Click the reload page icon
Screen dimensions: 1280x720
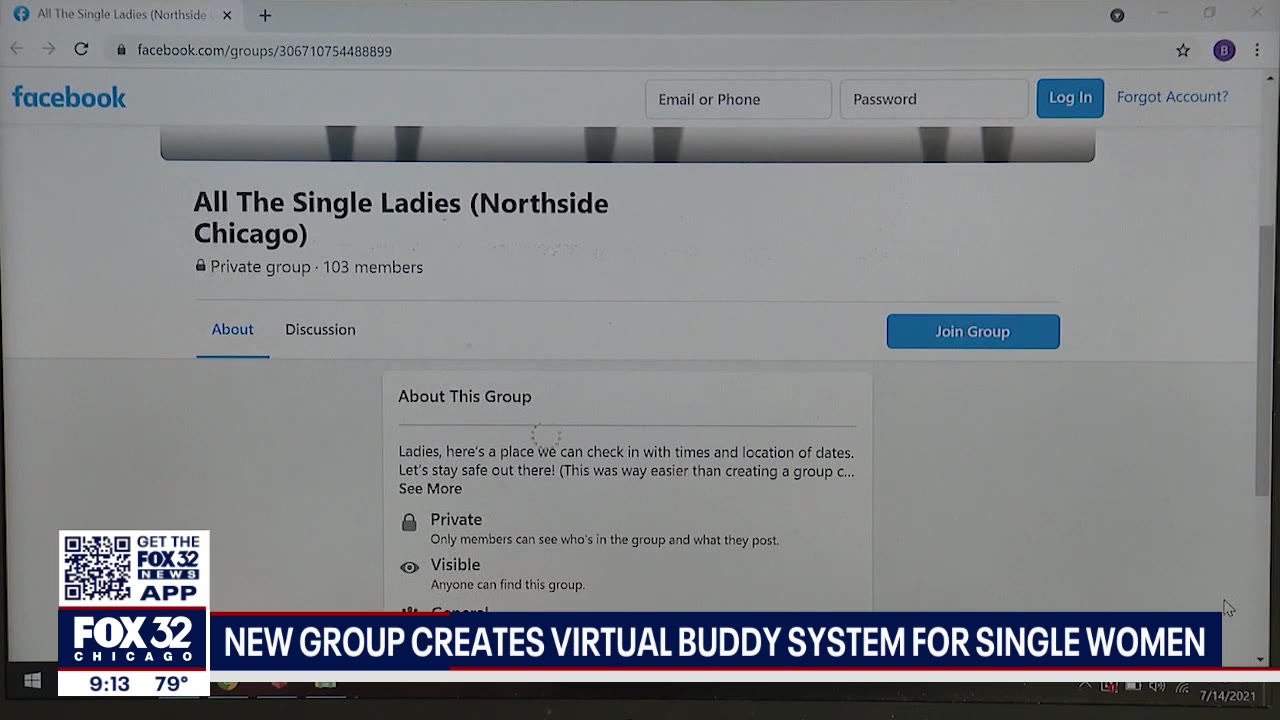[81, 49]
